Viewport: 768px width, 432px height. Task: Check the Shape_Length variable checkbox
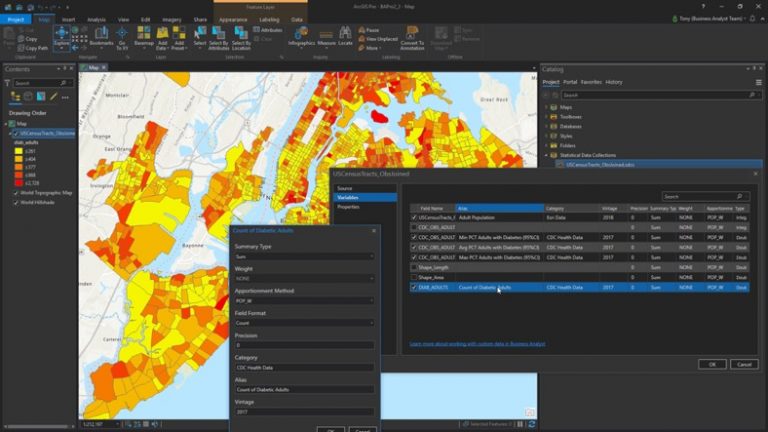coord(414,267)
